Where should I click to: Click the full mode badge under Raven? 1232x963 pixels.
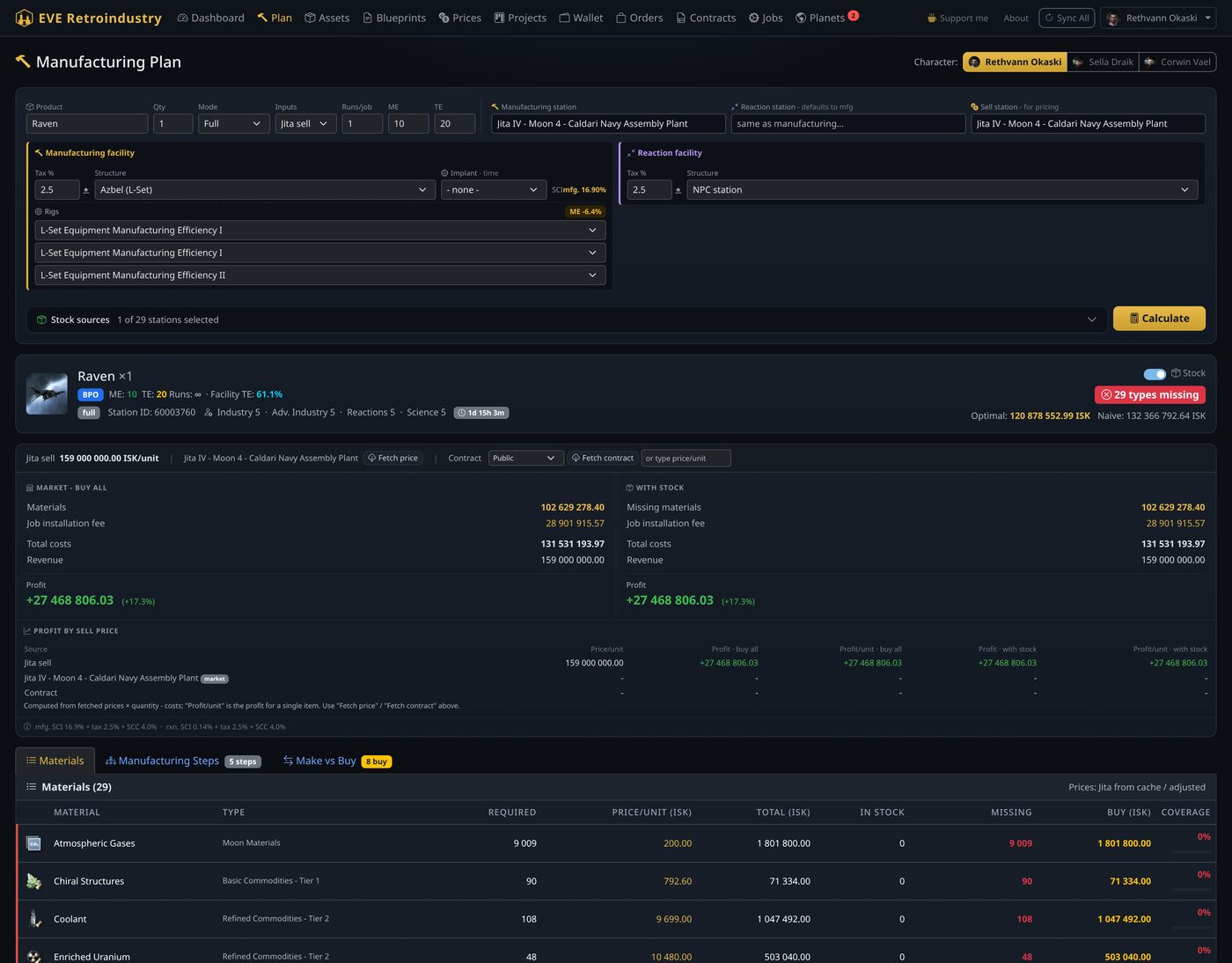coord(89,413)
